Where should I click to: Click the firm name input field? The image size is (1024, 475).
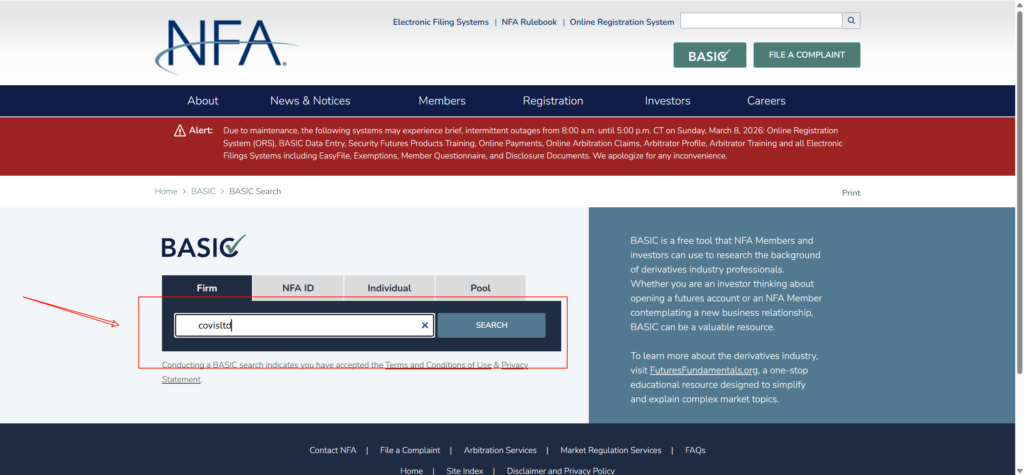[x=300, y=325]
